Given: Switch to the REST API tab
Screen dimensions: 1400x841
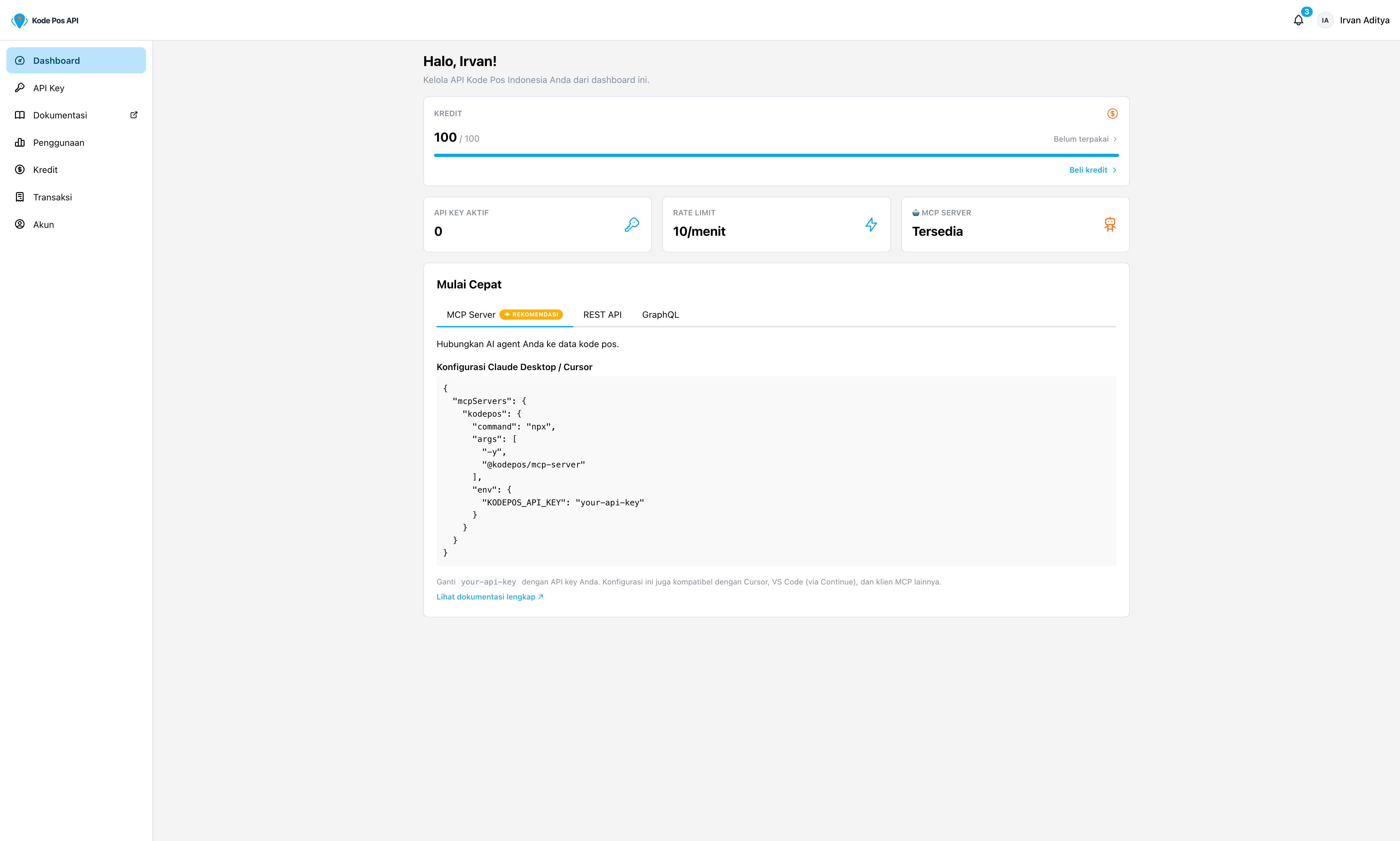Looking at the screenshot, I should (602, 315).
